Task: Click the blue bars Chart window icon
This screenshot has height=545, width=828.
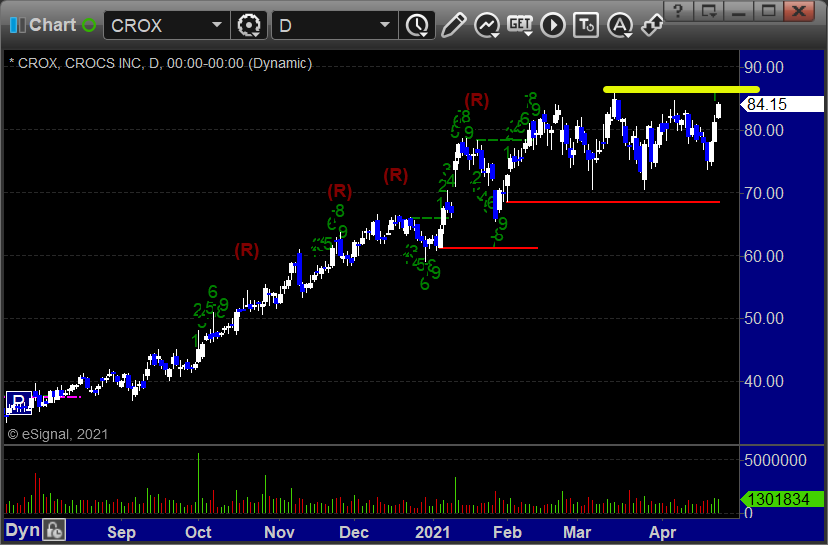Action: 17,25
